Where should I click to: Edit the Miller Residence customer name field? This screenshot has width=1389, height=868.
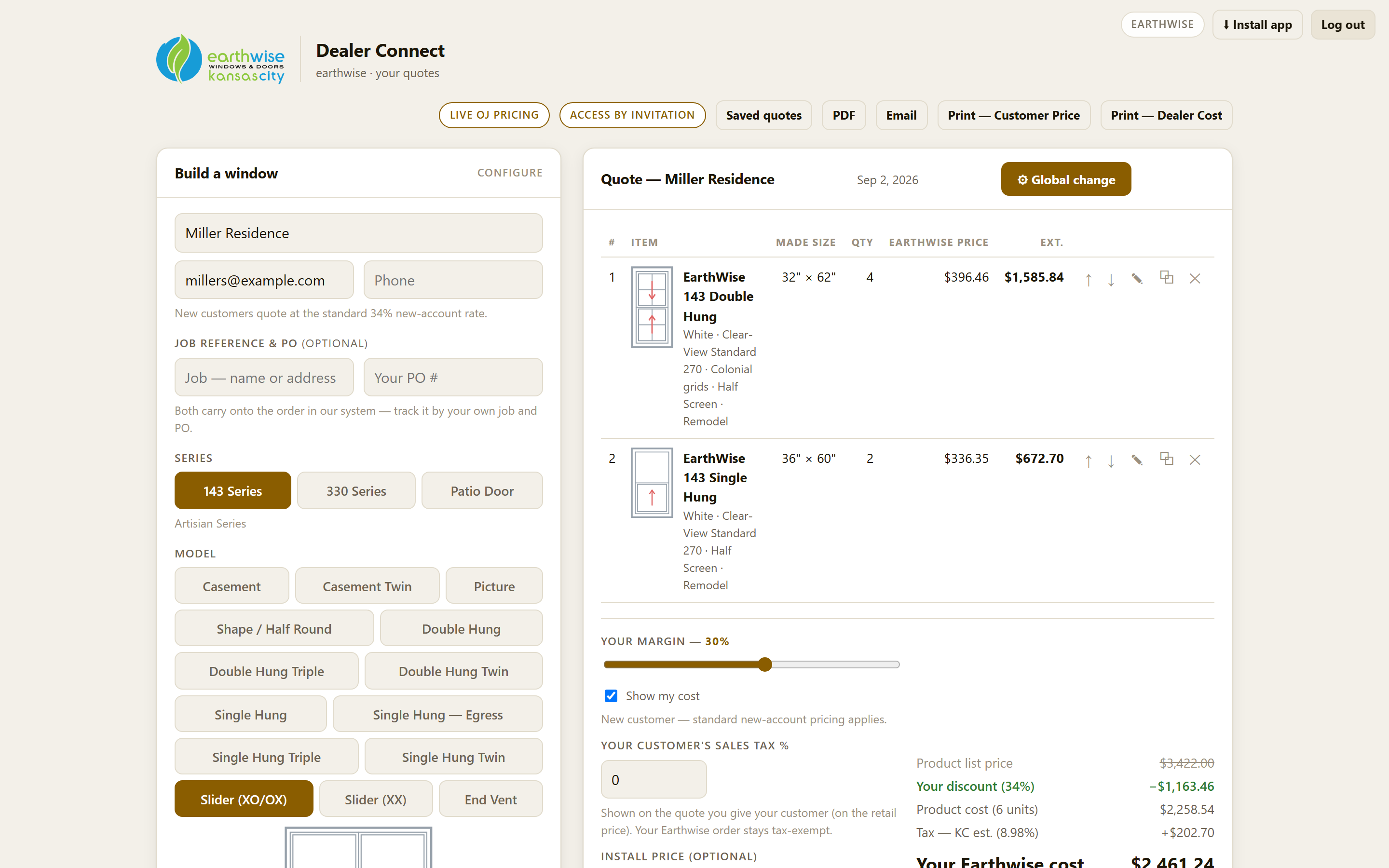tap(358, 233)
